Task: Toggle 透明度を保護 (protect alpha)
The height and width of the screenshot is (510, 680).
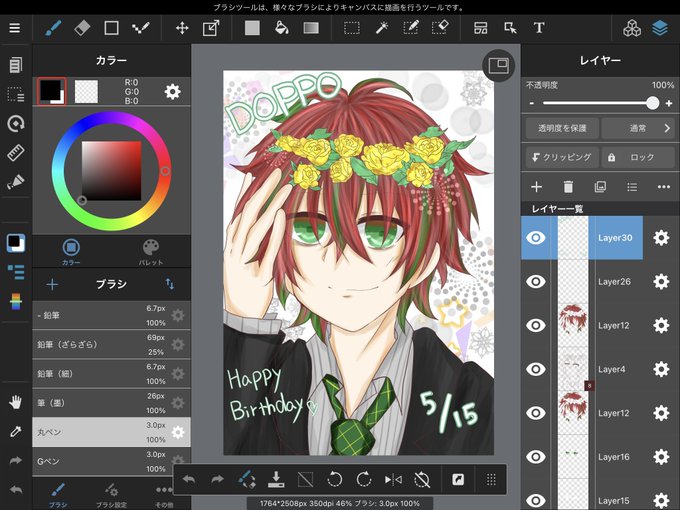Action: click(x=562, y=128)
